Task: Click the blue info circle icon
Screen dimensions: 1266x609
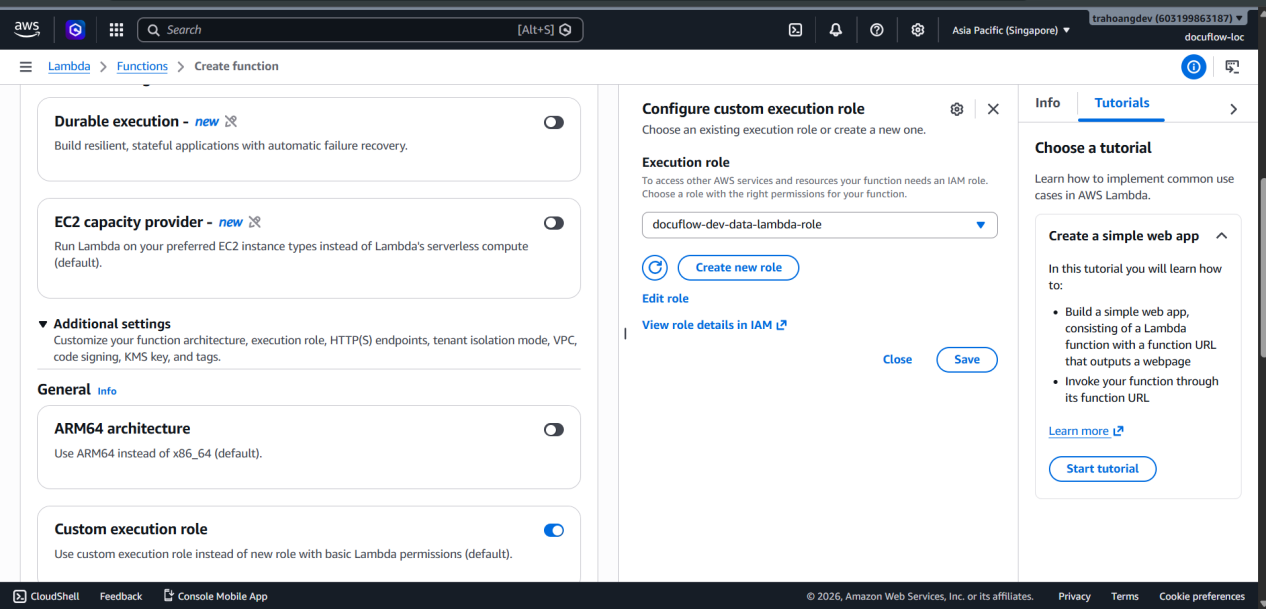Action: (x=1193, y=67)
